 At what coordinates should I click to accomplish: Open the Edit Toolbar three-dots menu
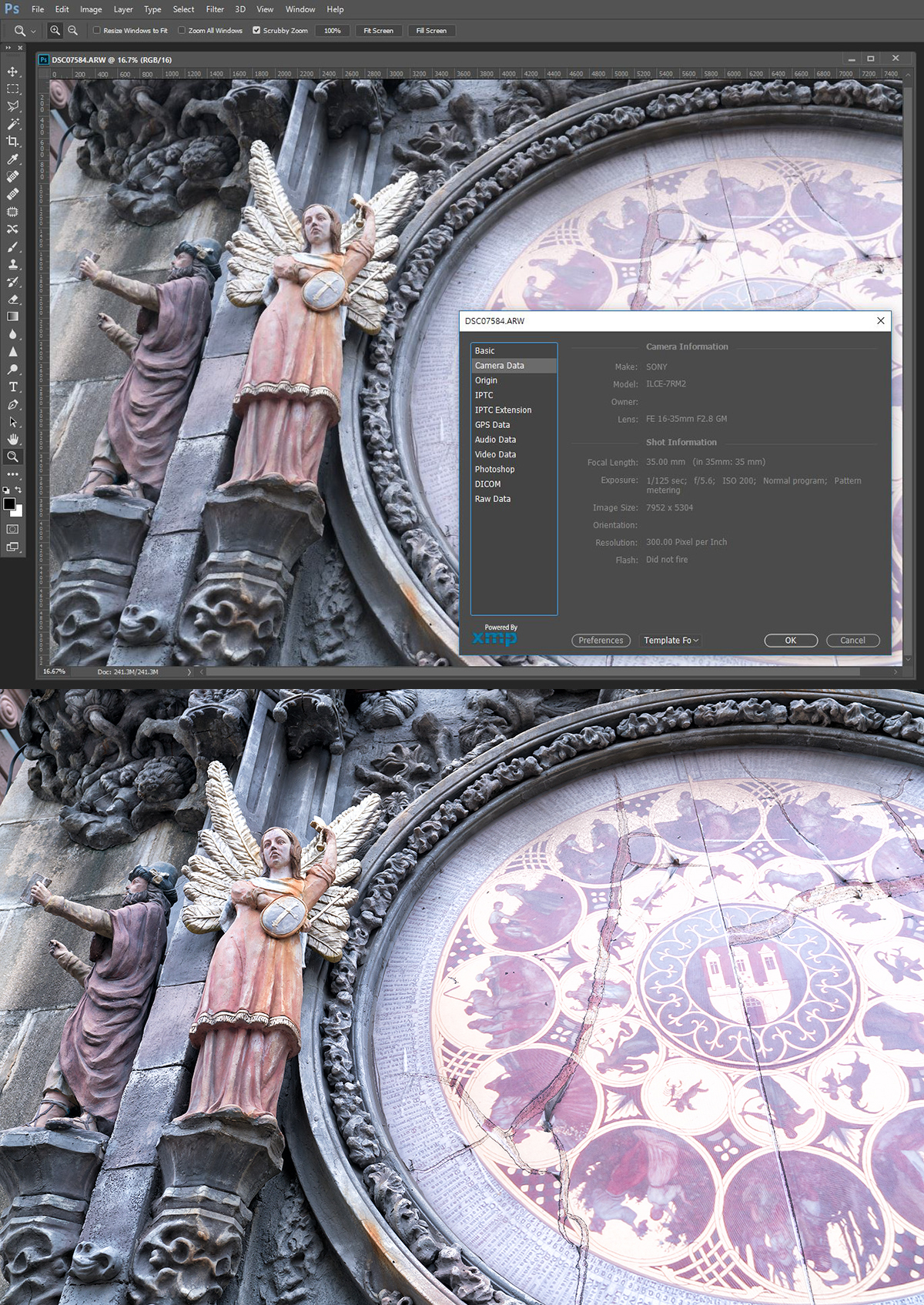pos(12,474)
